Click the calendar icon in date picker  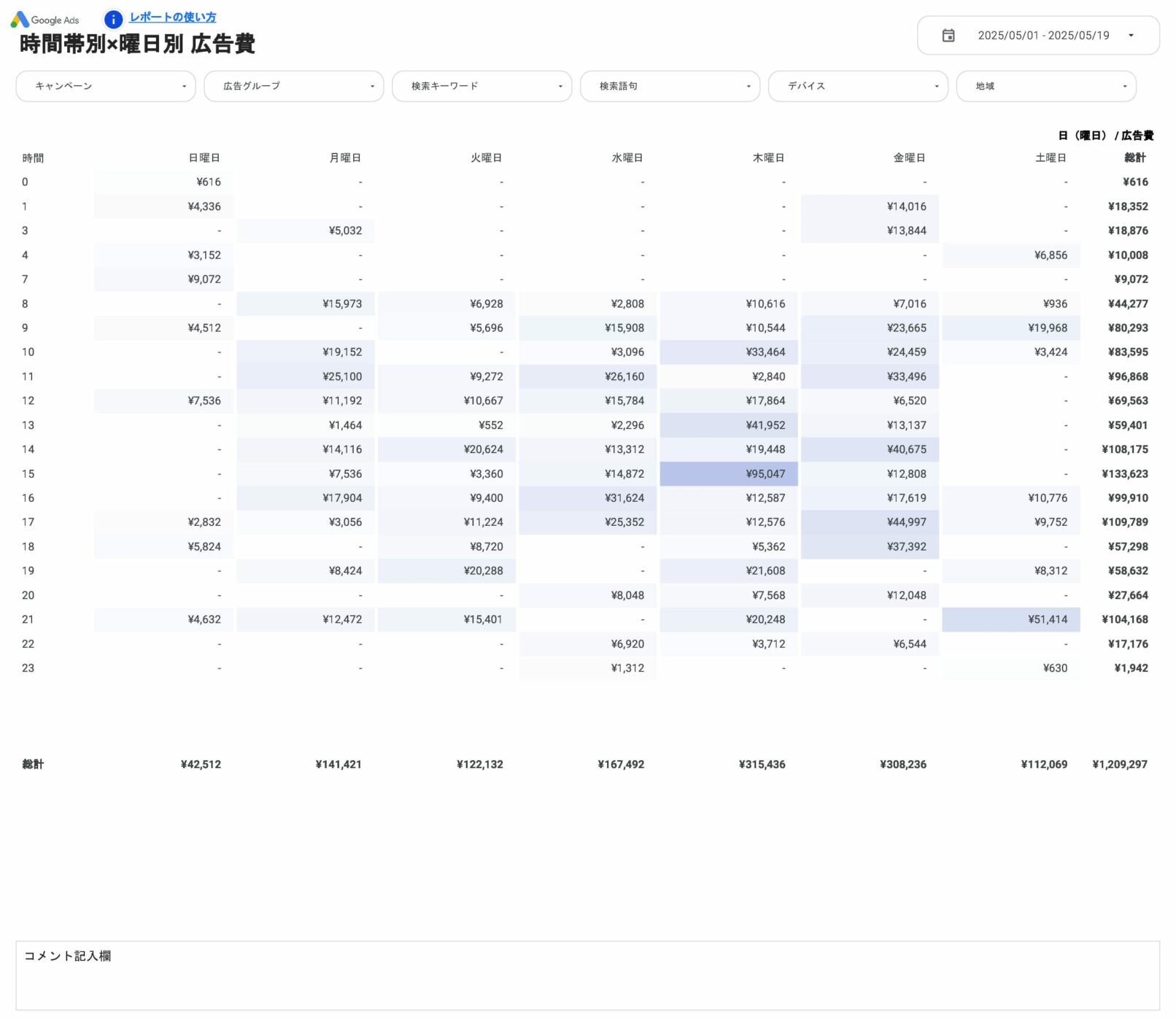[948, 36]
